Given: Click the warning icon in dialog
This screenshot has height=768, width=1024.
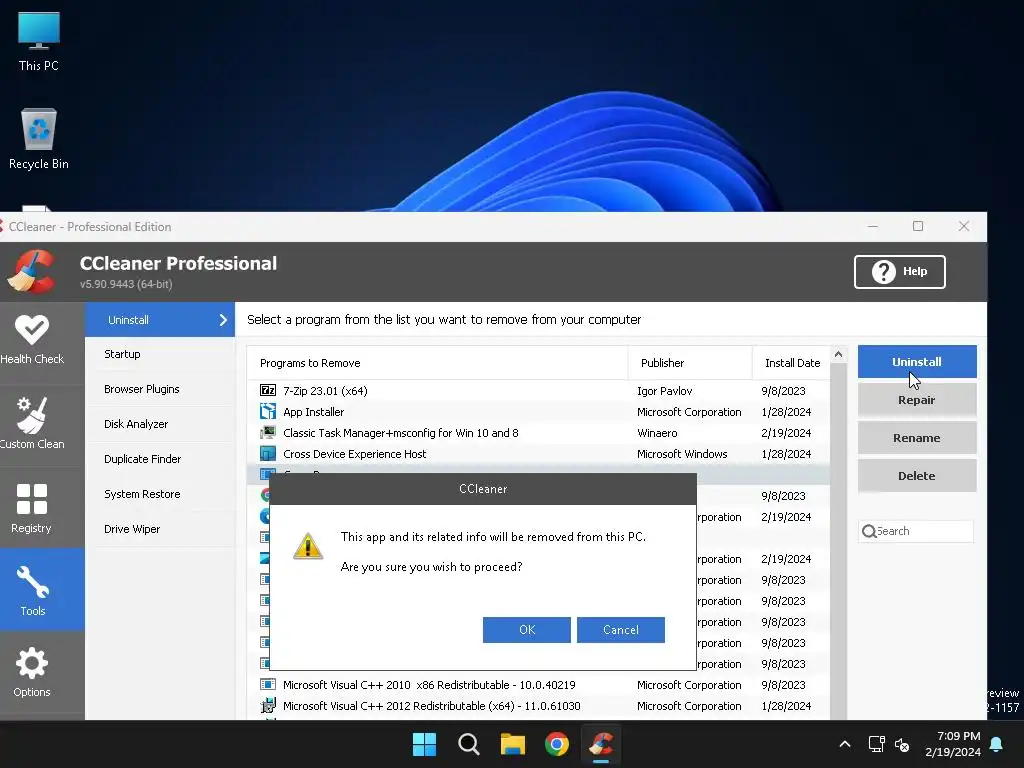Looking at the screenshot, I should 308,546.
